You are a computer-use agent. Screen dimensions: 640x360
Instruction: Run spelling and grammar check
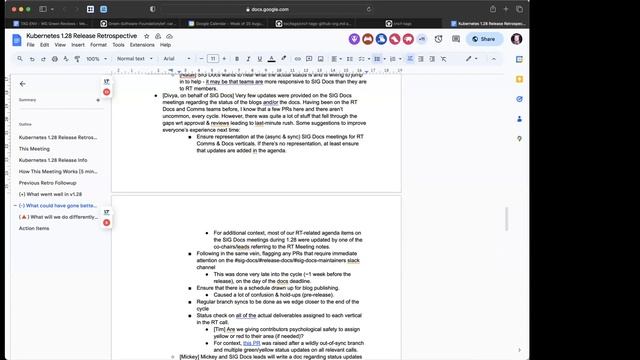[x=66, y=59]
